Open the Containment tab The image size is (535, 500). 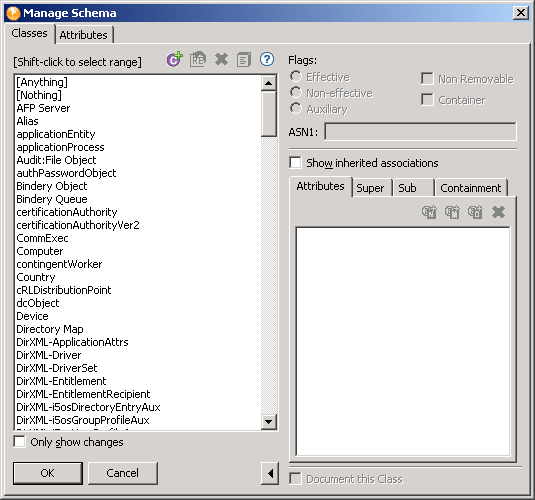(x=471, y=188)
